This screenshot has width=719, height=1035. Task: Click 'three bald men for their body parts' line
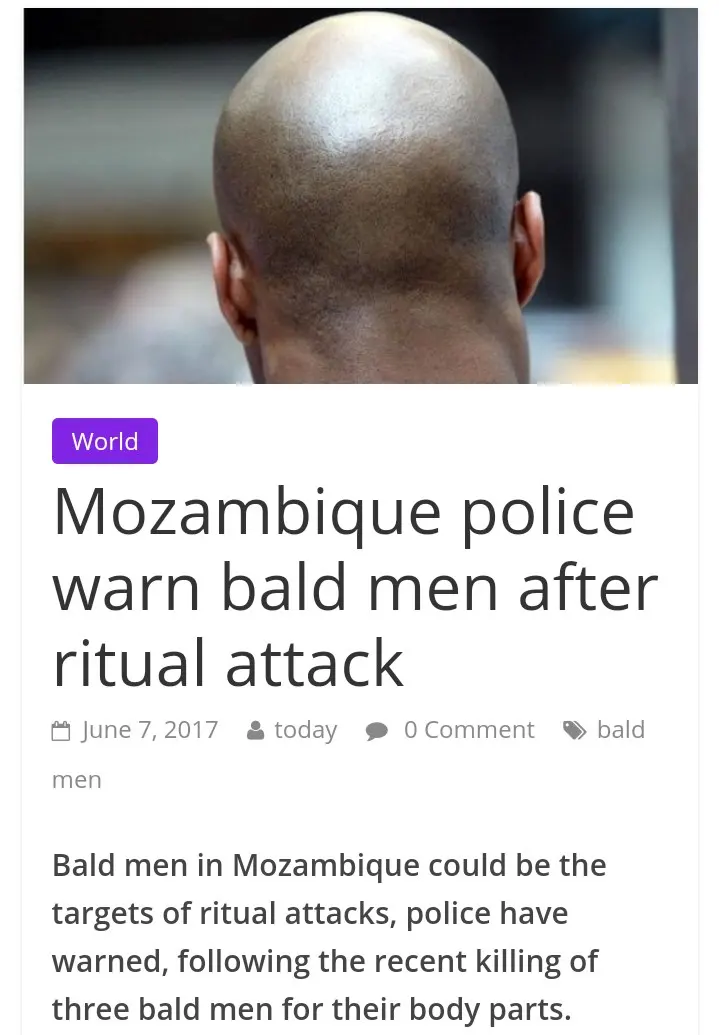(x=312, y=1009)
